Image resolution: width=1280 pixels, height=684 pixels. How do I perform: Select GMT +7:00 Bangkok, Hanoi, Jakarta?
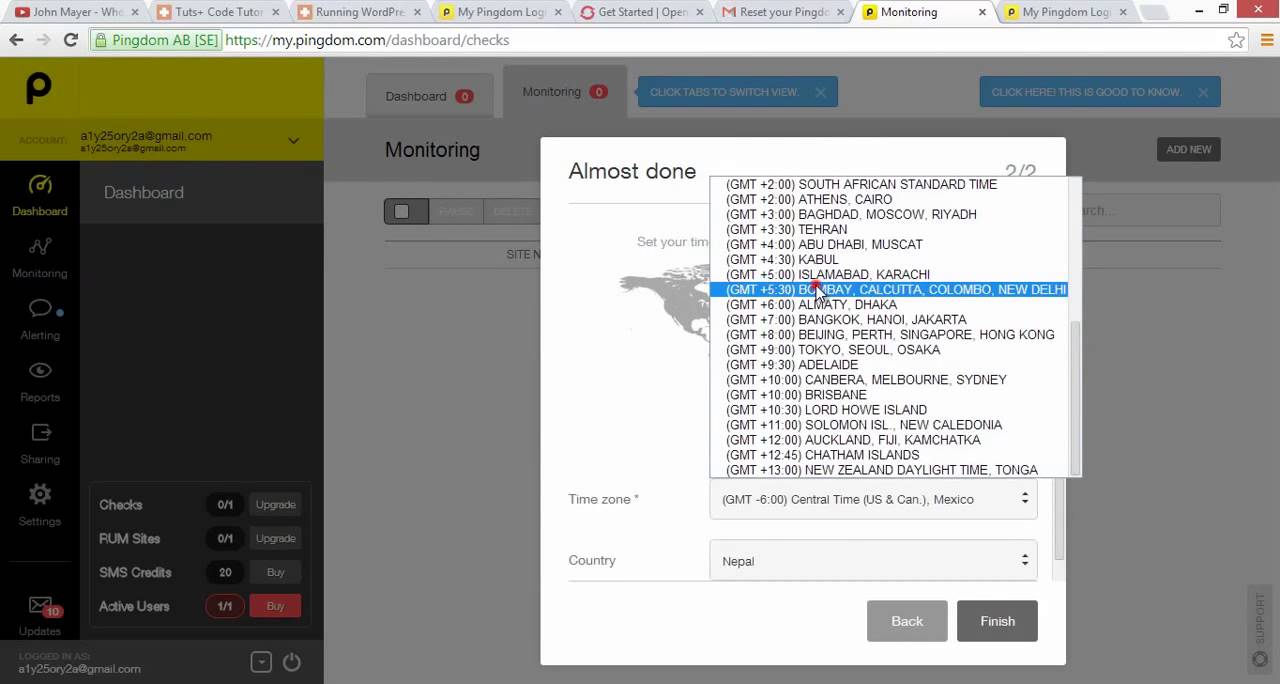890,319
